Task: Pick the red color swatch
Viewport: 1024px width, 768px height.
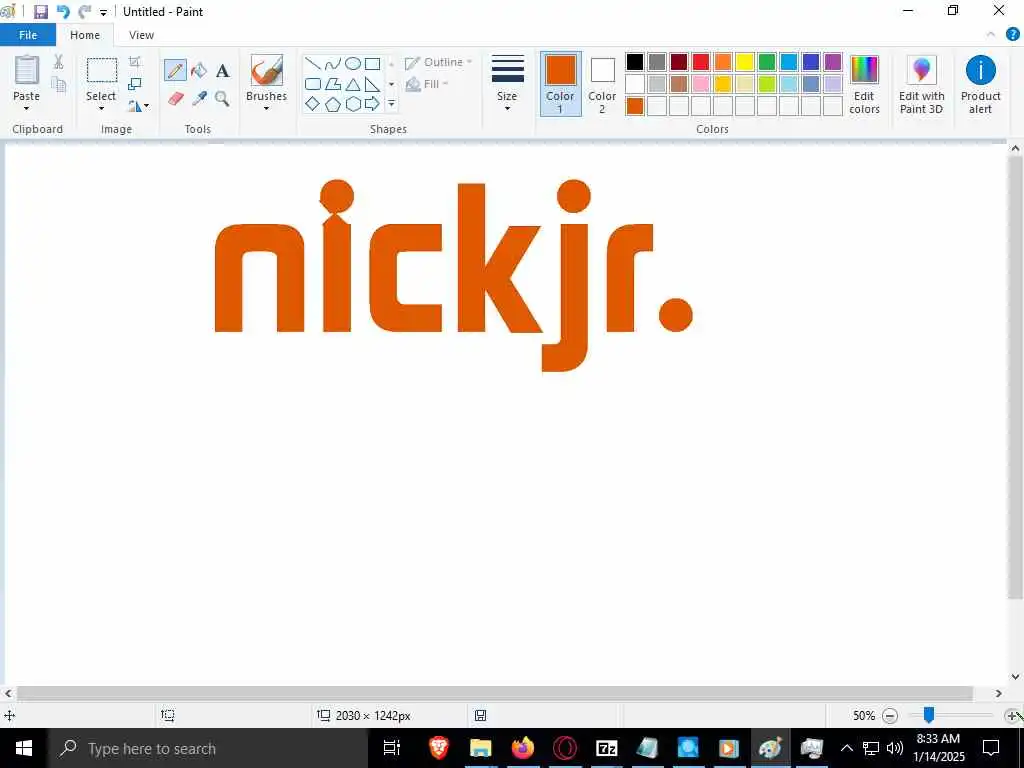Action: click(x=701, y=62)
